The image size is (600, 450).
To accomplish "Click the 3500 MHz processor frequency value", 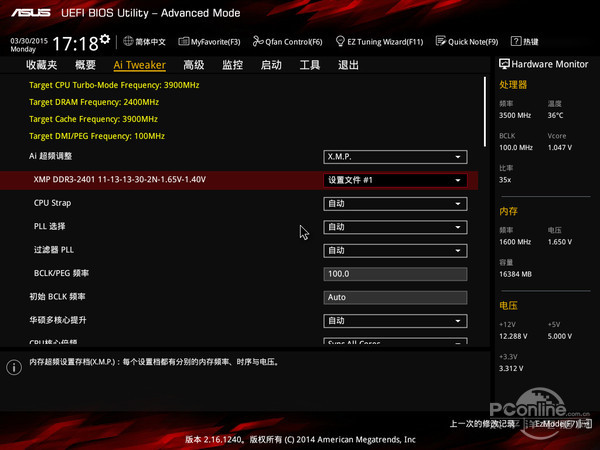I will click(515, 115).
